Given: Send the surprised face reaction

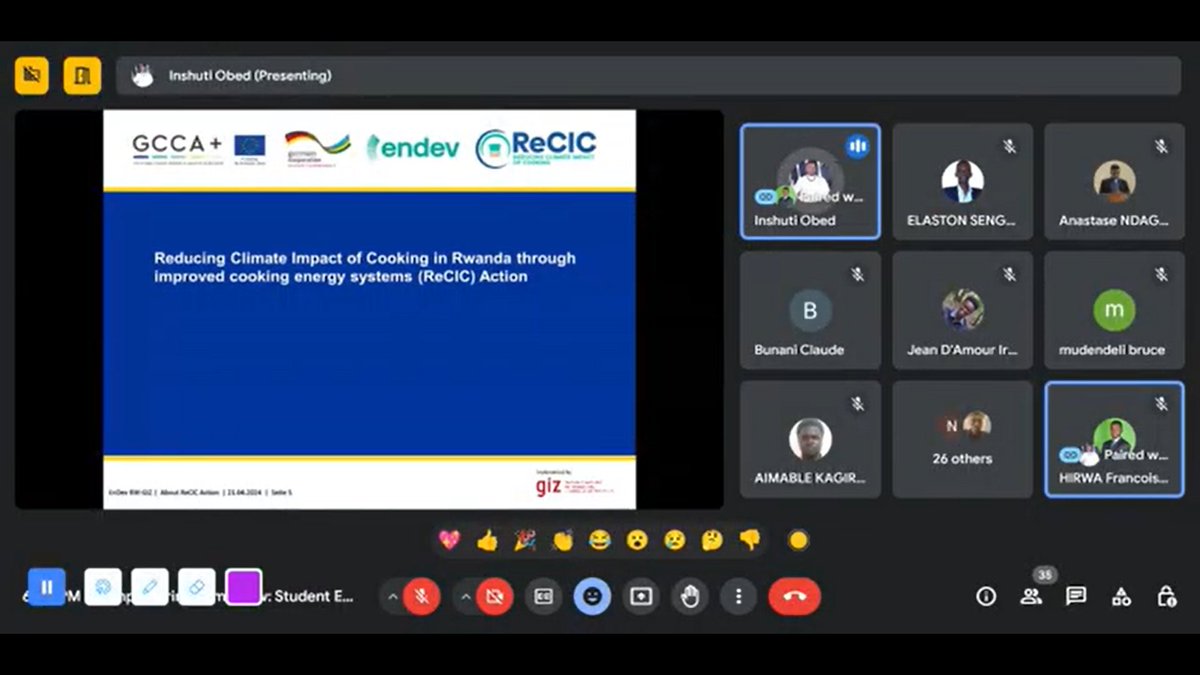Looking at the screenshot, I should click(637, 540).
